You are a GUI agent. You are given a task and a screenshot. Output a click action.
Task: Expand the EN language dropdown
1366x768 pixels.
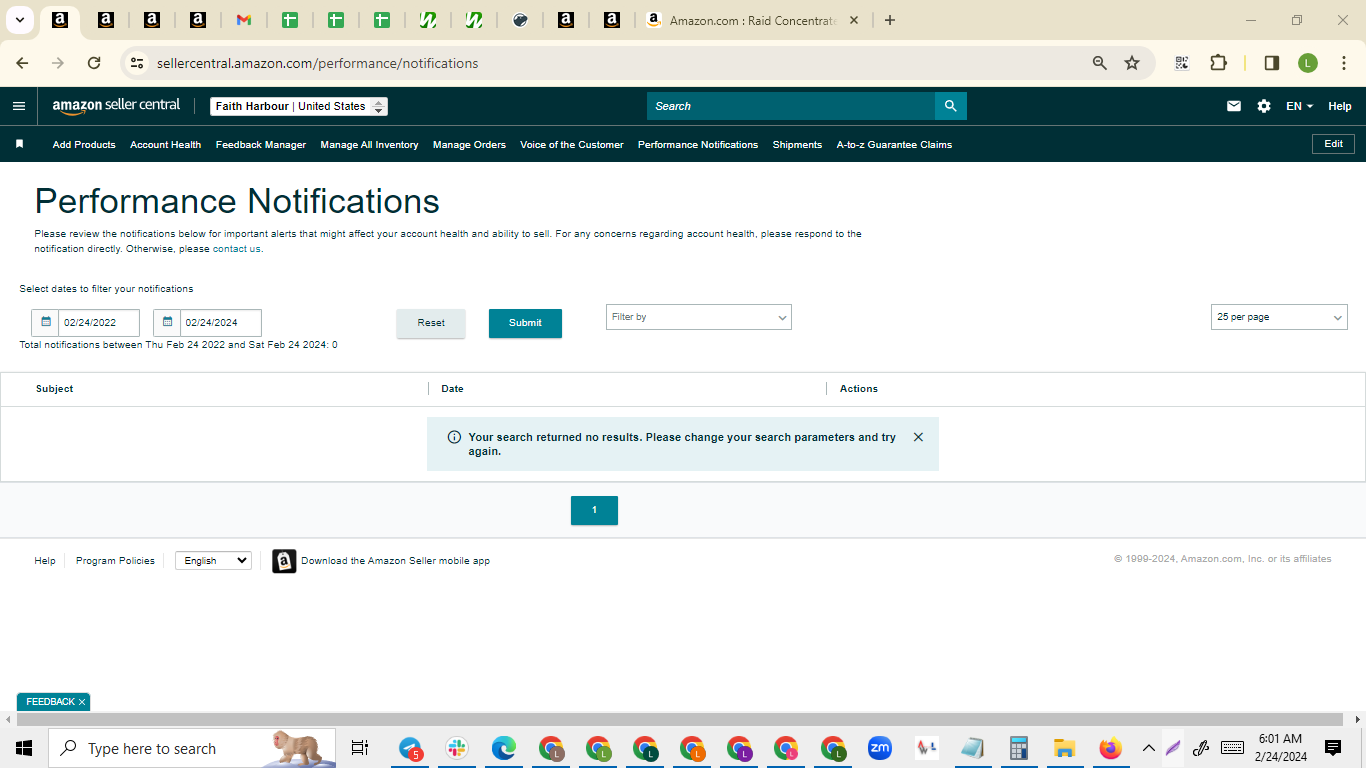point(1299,106)
